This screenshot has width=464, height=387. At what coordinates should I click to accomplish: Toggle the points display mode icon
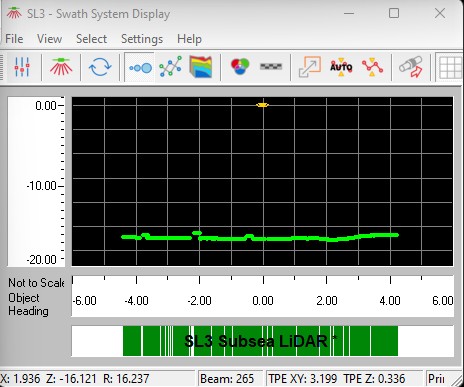(140, 68)
